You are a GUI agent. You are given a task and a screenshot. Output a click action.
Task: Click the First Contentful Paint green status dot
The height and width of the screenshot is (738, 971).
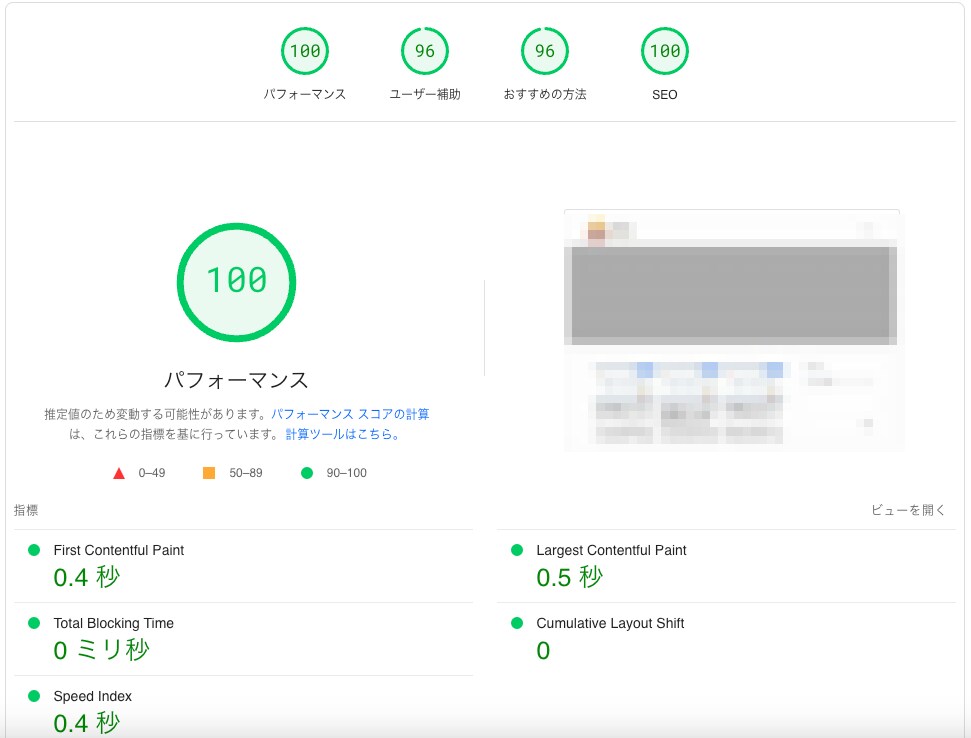point(34,550)
